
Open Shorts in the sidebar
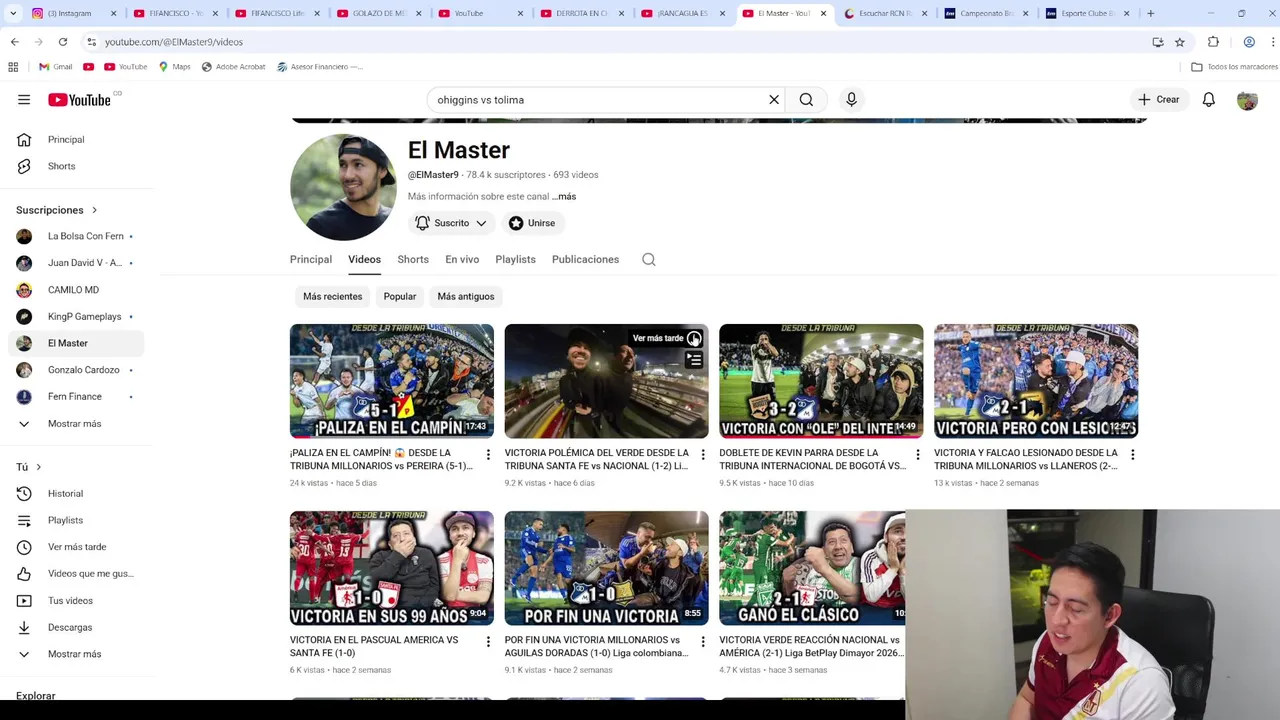76,166
